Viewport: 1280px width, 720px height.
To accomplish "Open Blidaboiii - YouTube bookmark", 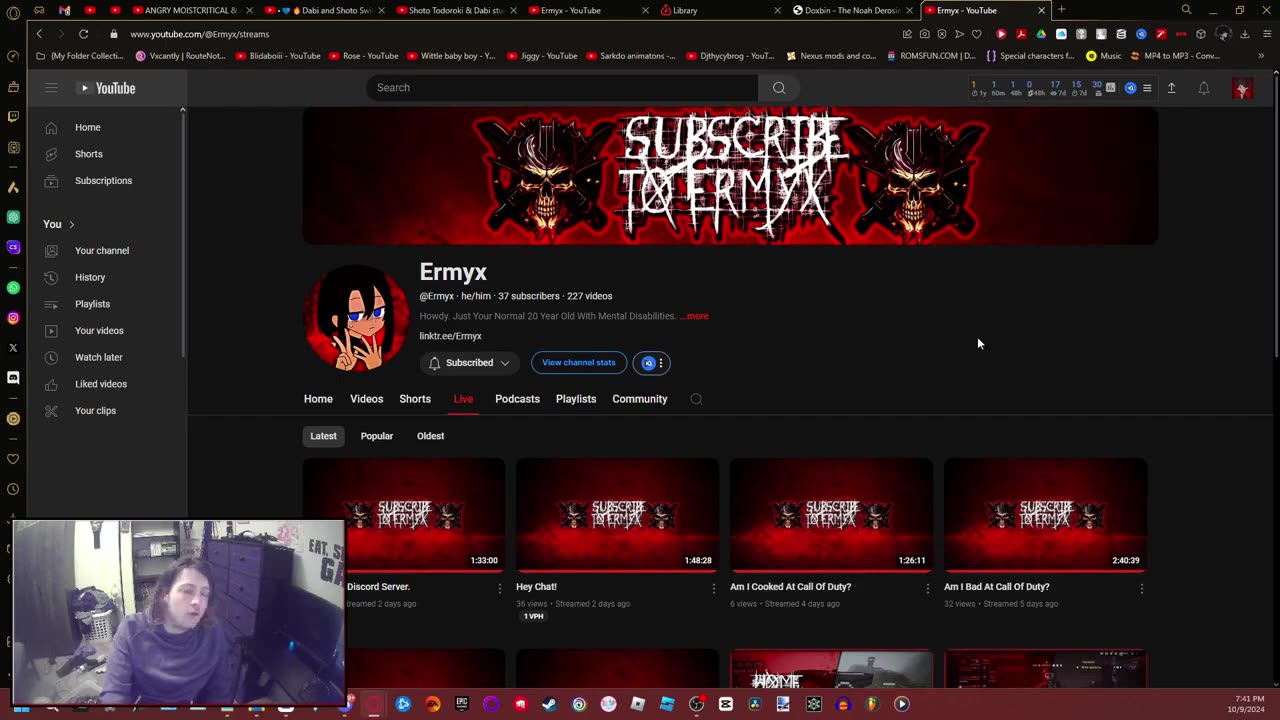I will point(278,56).
